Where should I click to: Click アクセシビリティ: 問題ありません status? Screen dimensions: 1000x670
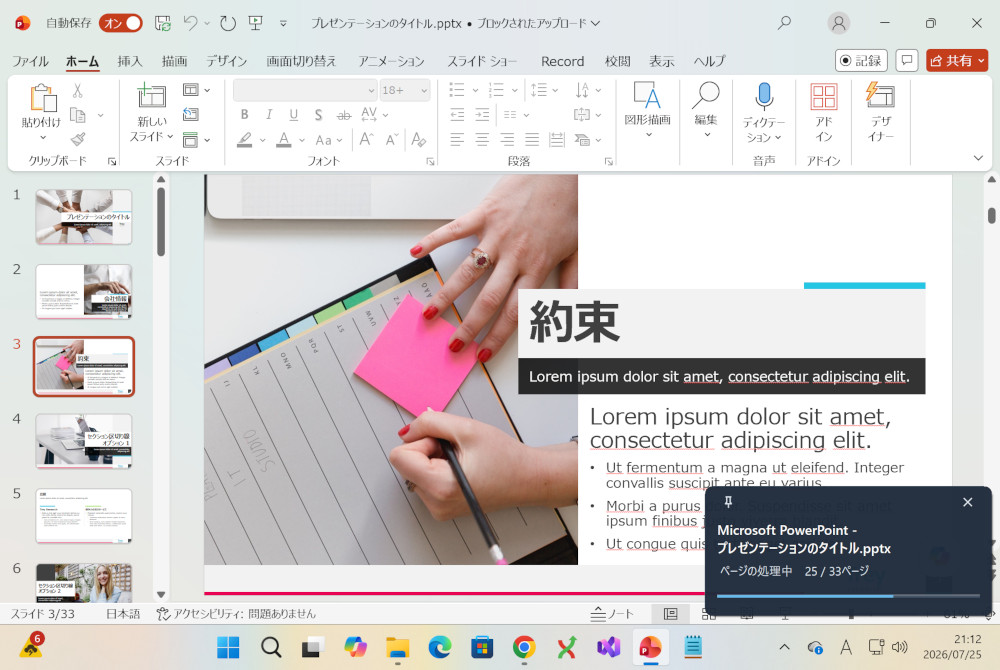point(236,614)
